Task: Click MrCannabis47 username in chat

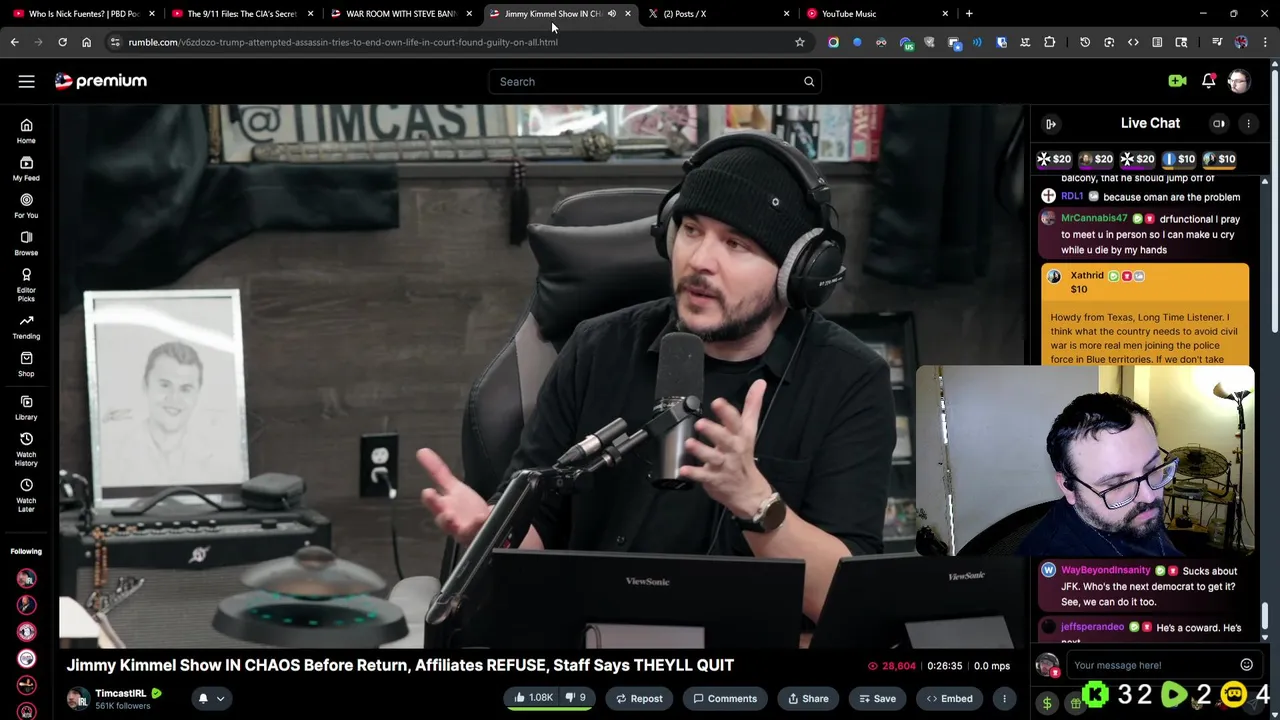Action: [x=1094, y=218]
